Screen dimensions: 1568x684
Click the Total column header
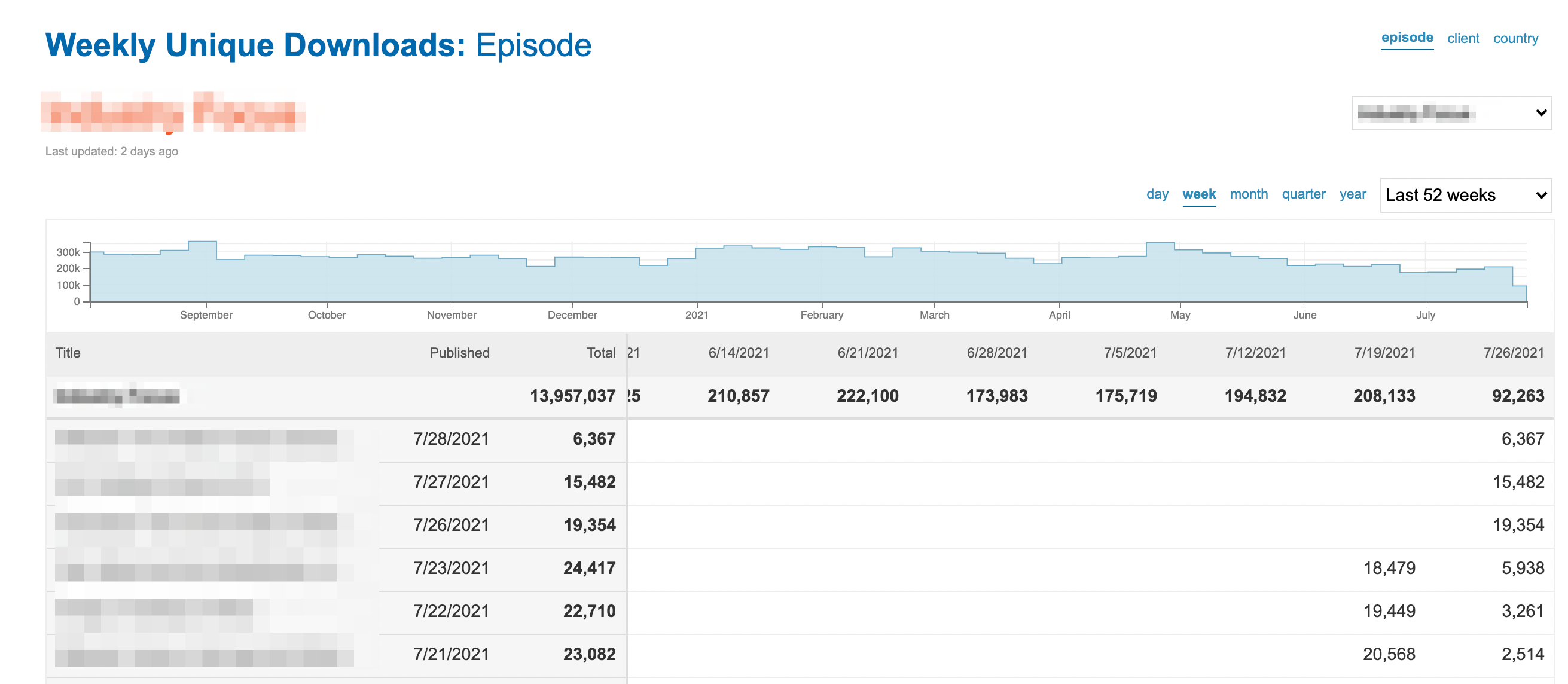(601, 353)
